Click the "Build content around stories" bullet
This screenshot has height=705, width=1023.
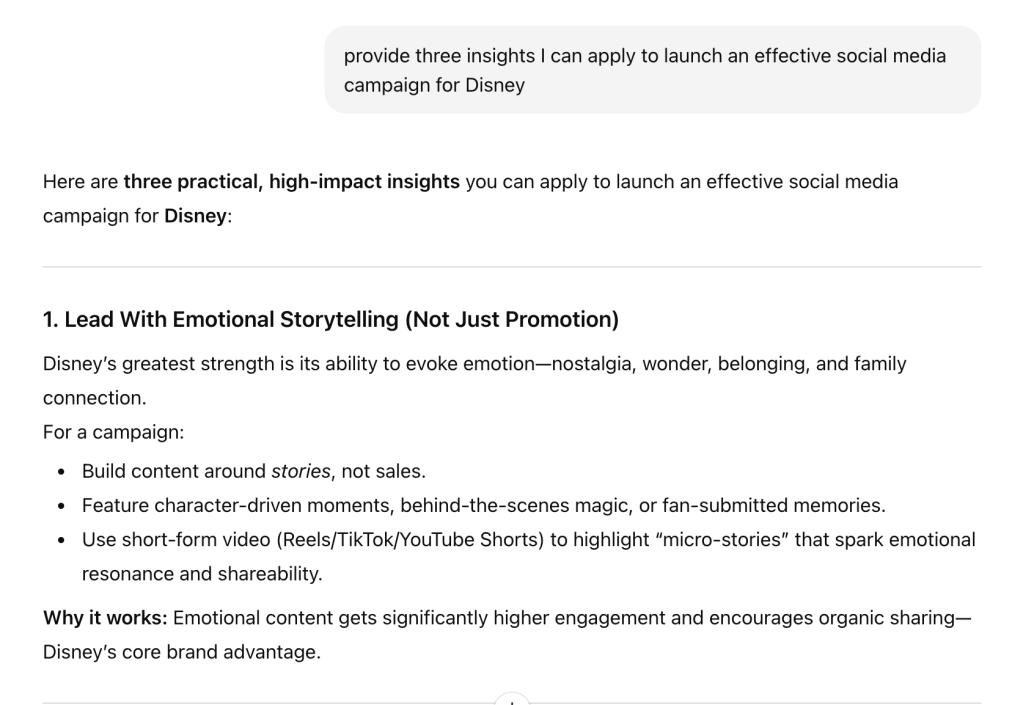point(254,471)
